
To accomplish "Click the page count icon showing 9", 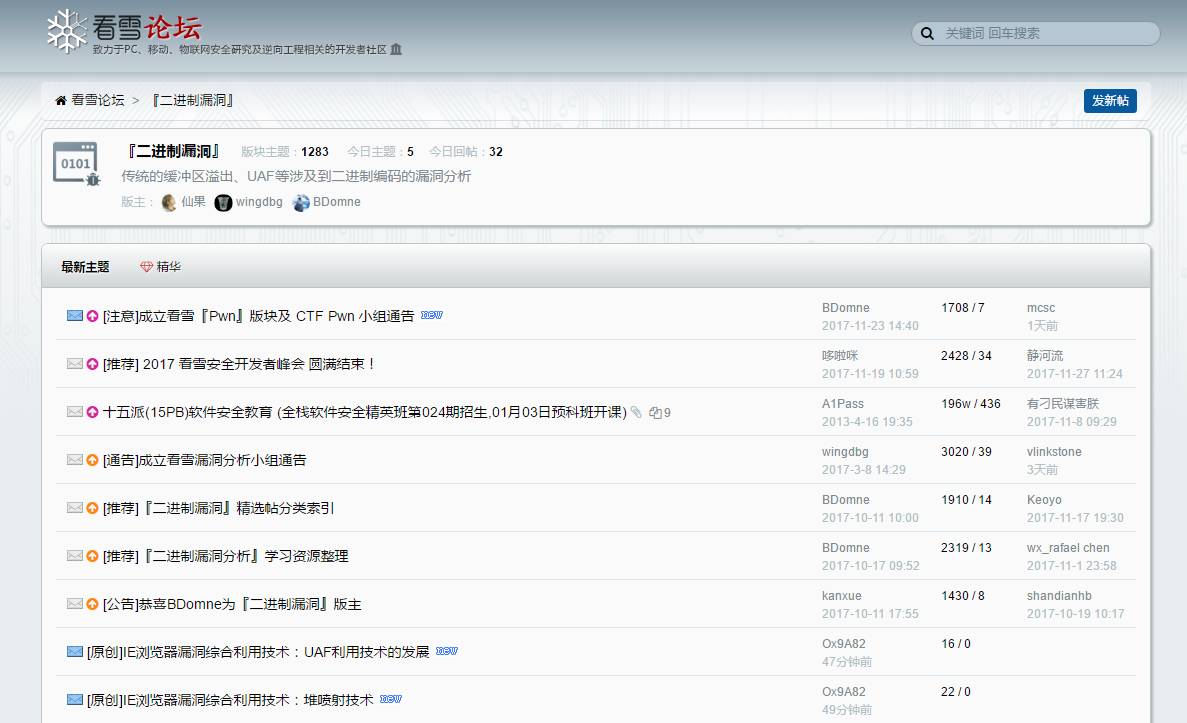I will point(659,413).
